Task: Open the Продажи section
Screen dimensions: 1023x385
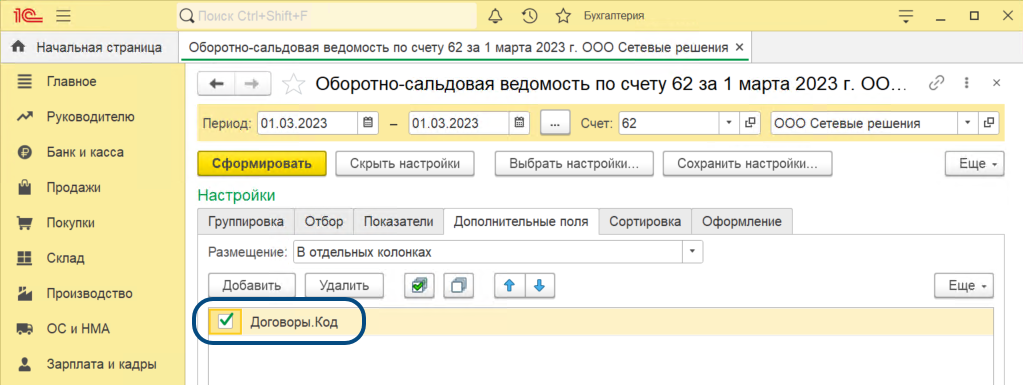Action: (74, 187)
